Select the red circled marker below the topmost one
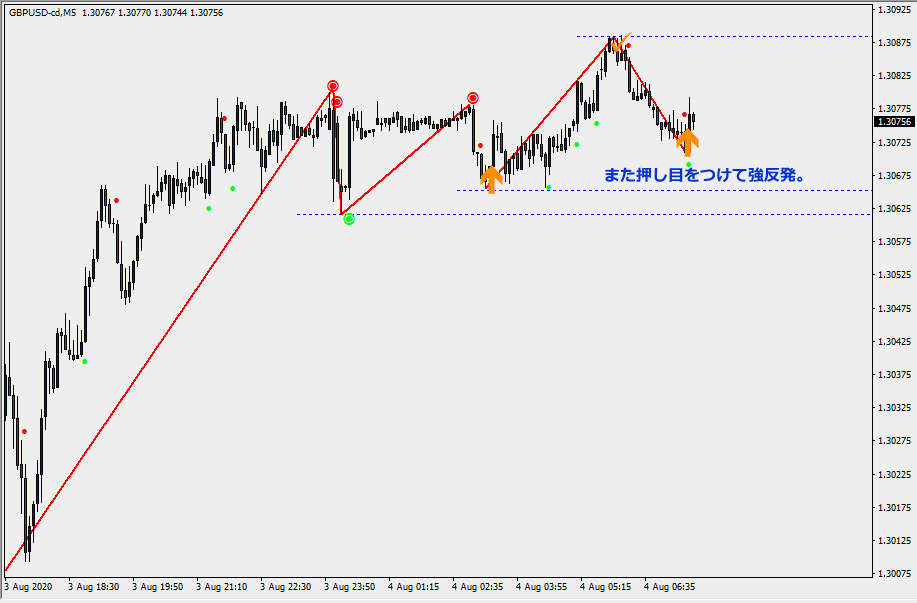The height and width of the screenshot is (603, 917). coord(337,102)
